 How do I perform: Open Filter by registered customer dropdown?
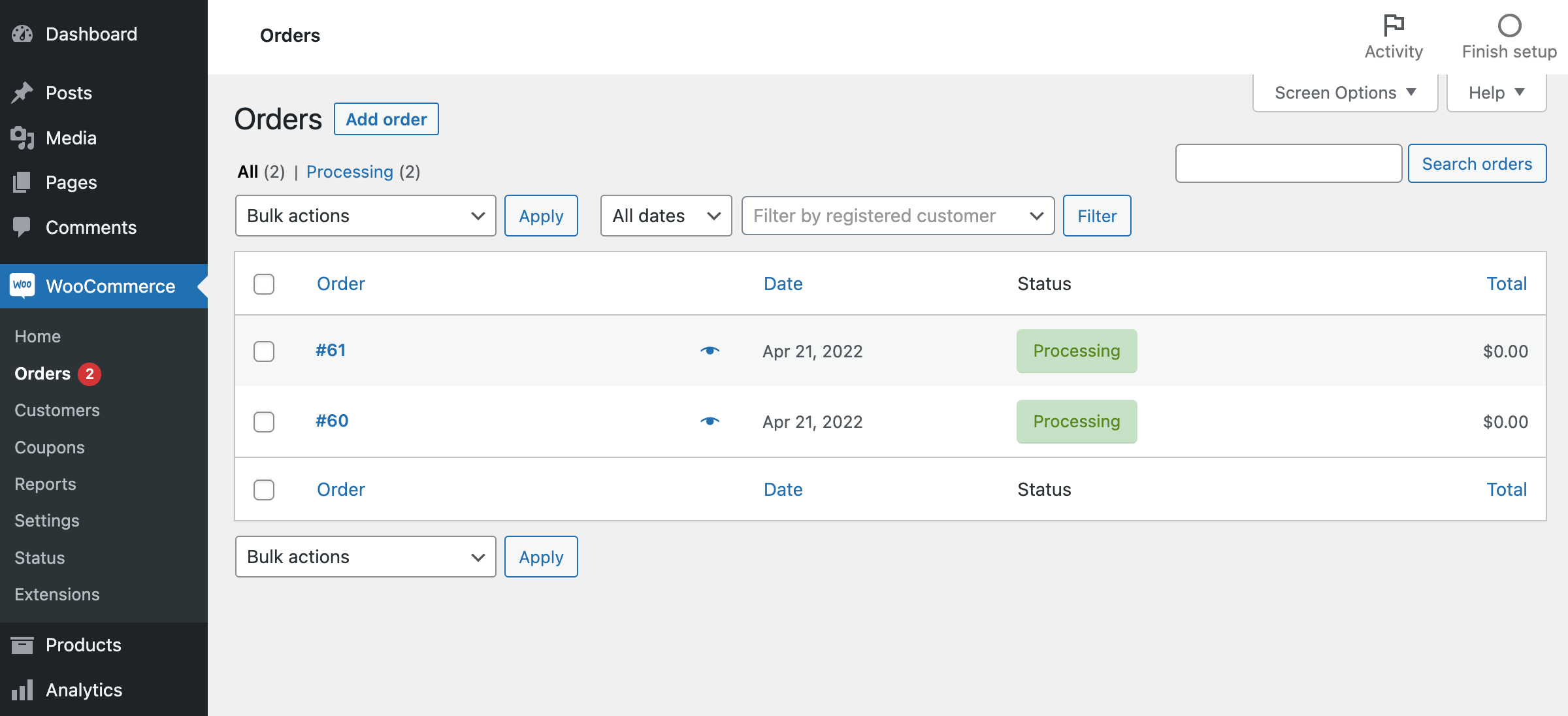pos(898,216)
